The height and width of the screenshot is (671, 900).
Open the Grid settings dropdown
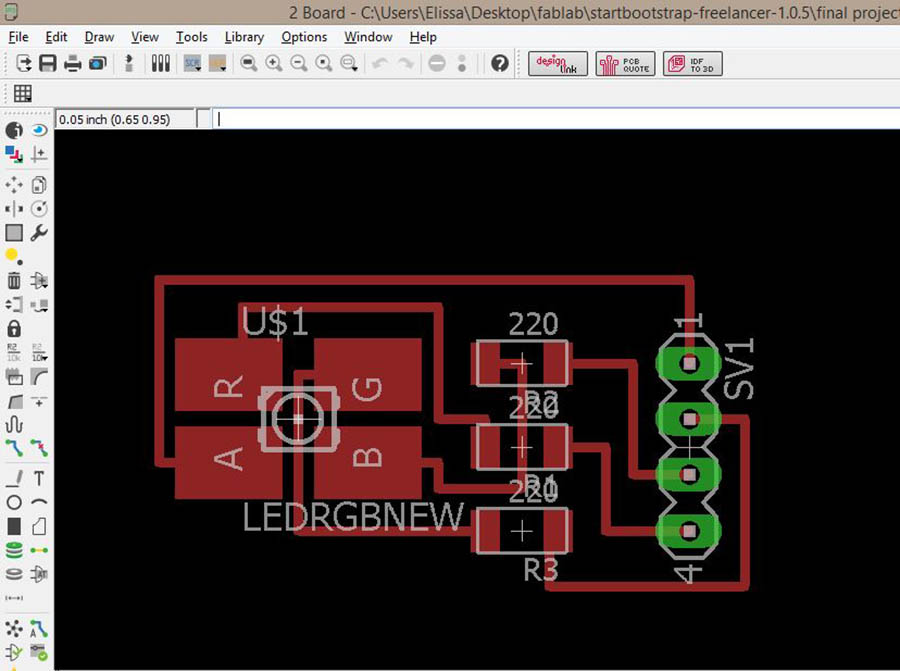22,93
